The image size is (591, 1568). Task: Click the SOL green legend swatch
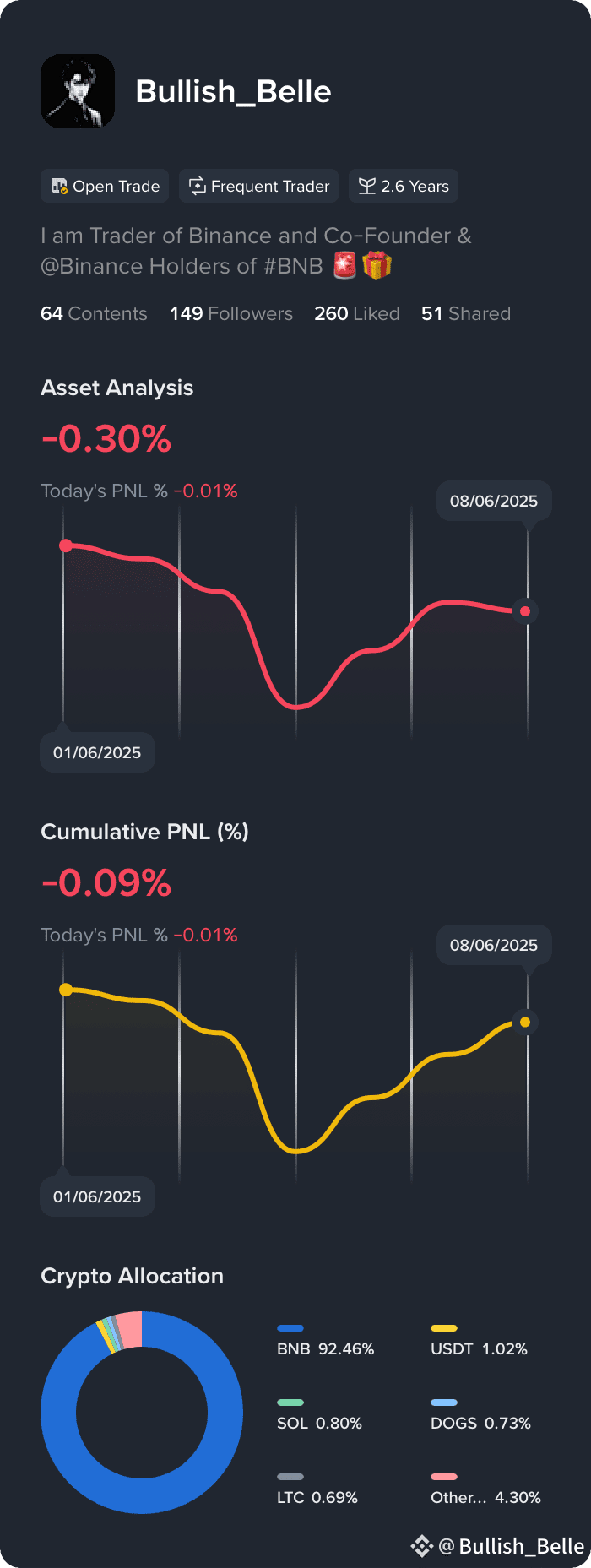click(290, 1403)
